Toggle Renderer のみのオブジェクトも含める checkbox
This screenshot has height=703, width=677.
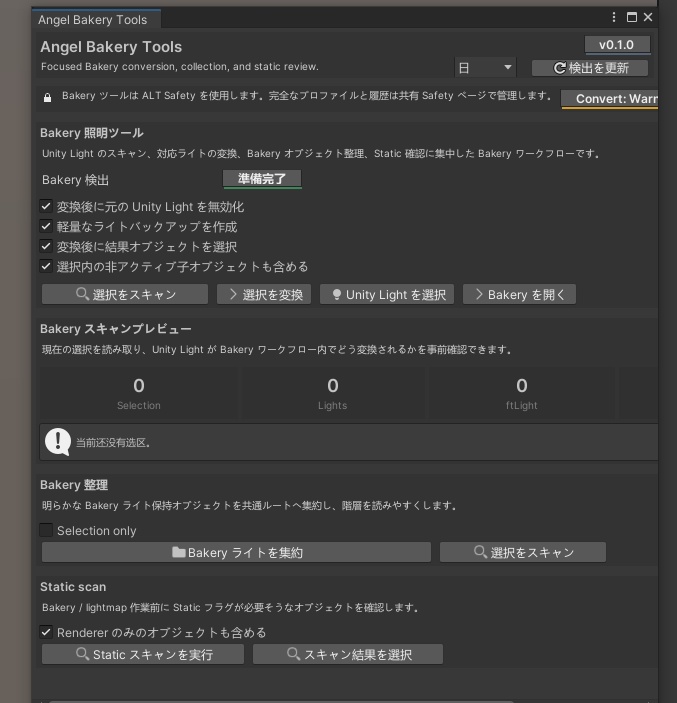(46, 632)
